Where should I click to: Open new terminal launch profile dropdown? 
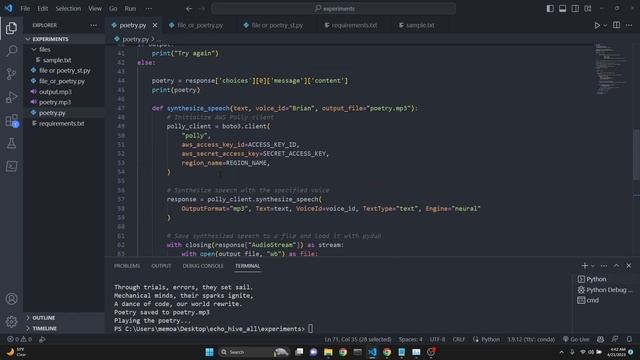coord(593,266)
